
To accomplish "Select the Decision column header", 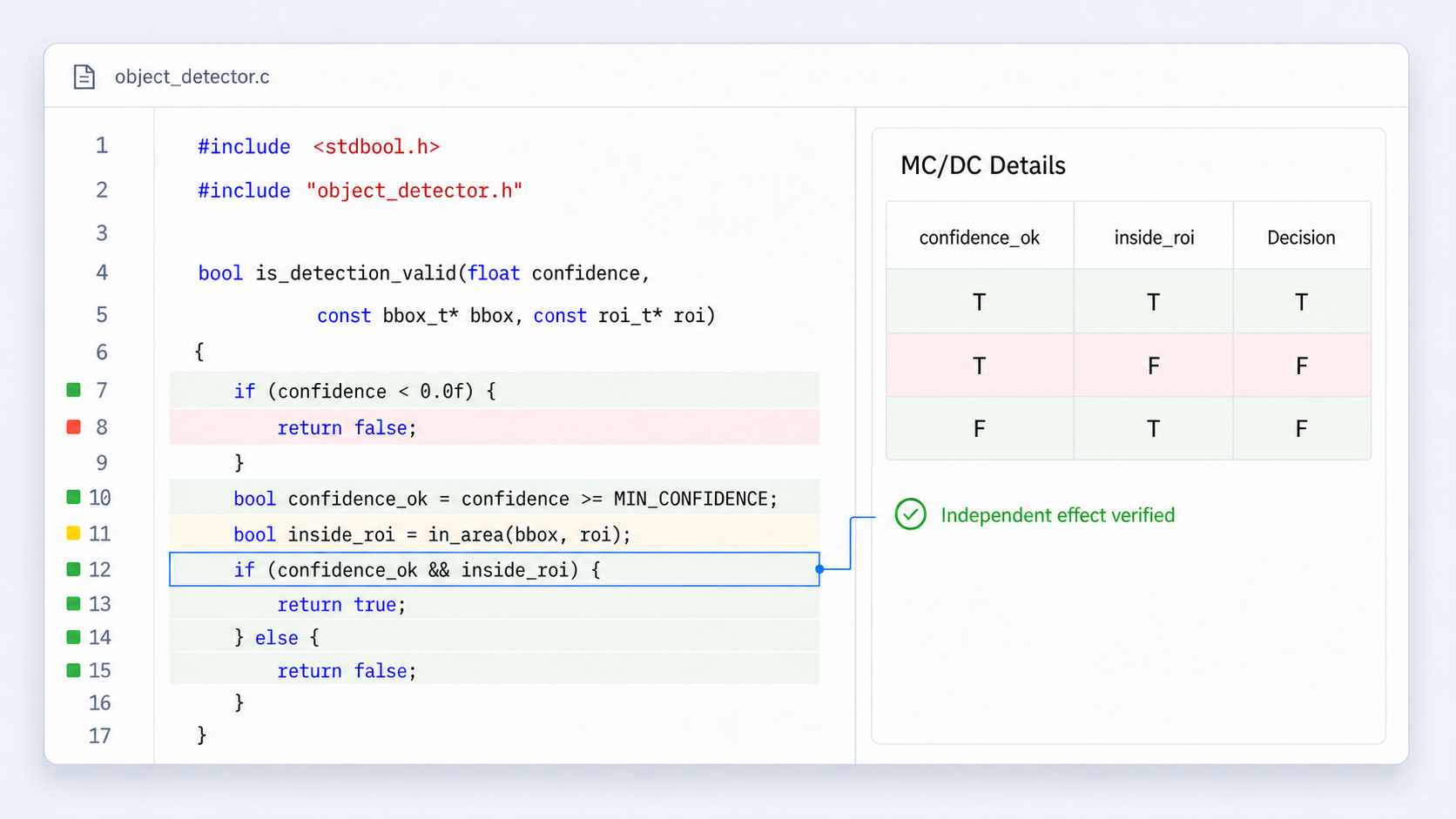I will [x=1301, y=236].
